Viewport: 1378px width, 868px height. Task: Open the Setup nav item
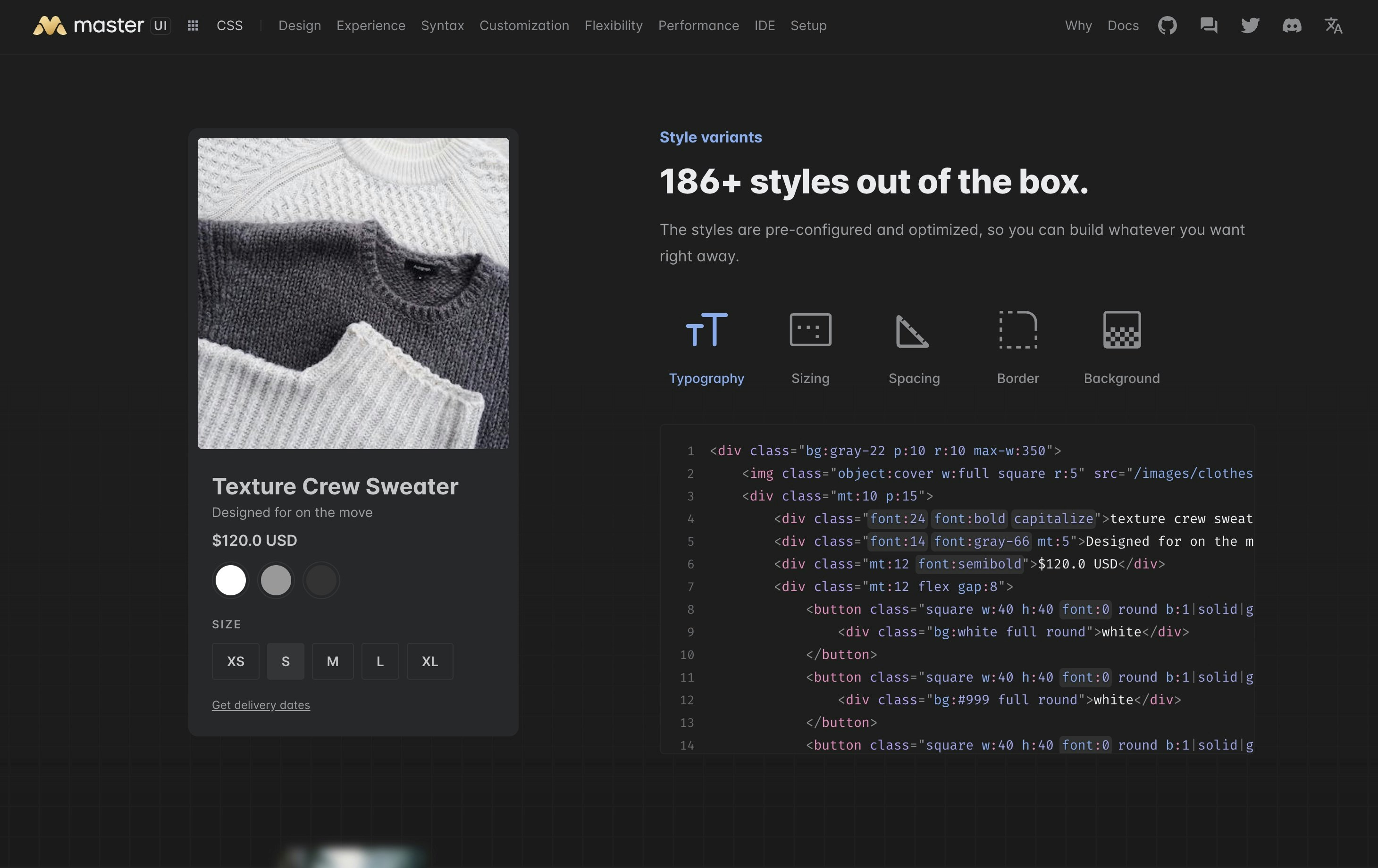click(x=808, y=26)
